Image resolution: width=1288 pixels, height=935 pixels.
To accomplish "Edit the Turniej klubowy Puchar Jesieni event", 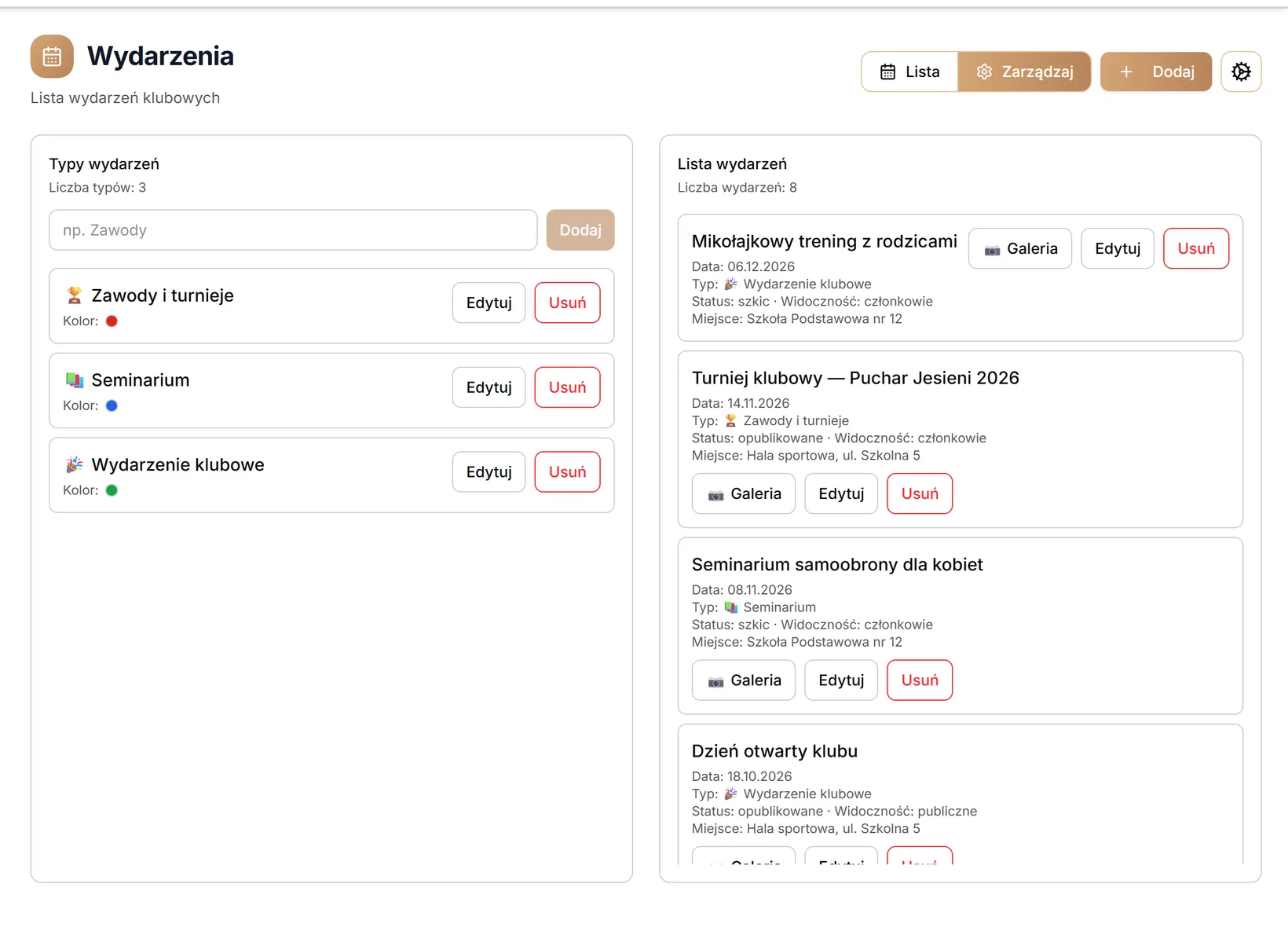I will click(x=841, y=493).
